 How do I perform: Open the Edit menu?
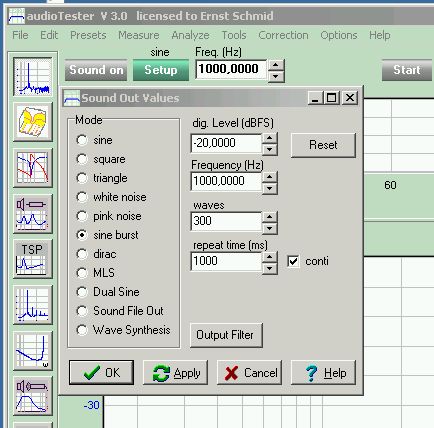pyautogui.click(x=49, y=35)
